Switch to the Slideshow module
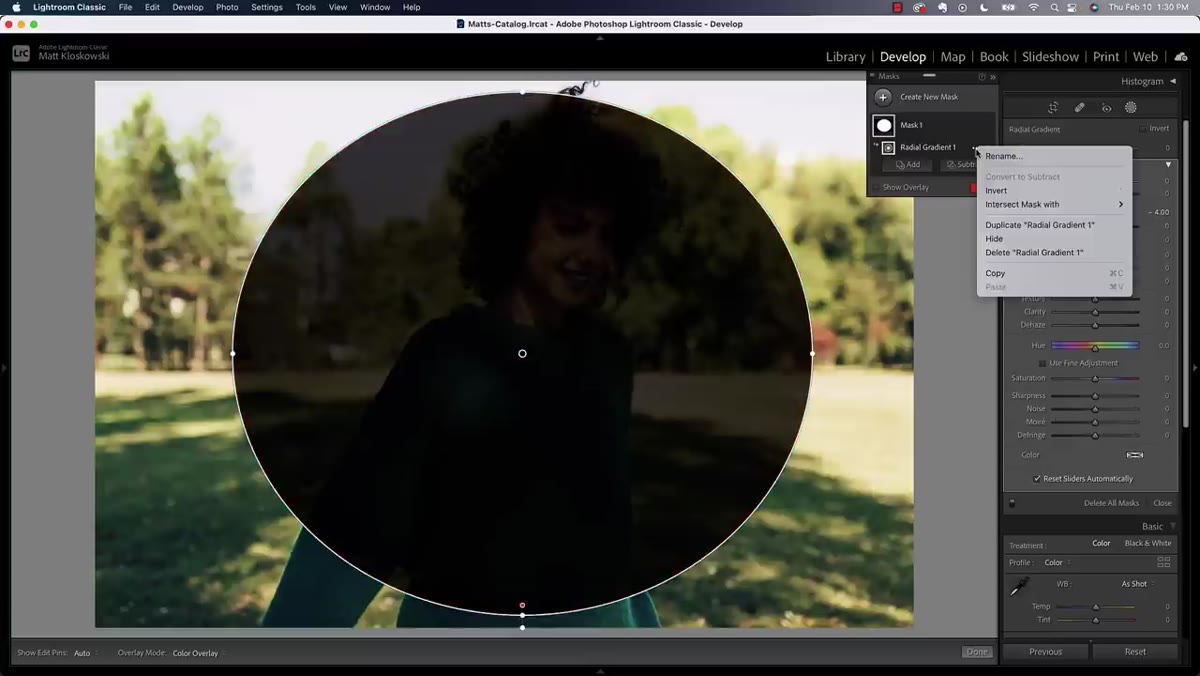The height and width of the screenshot is (676, 1200). tap(1050, 57)
